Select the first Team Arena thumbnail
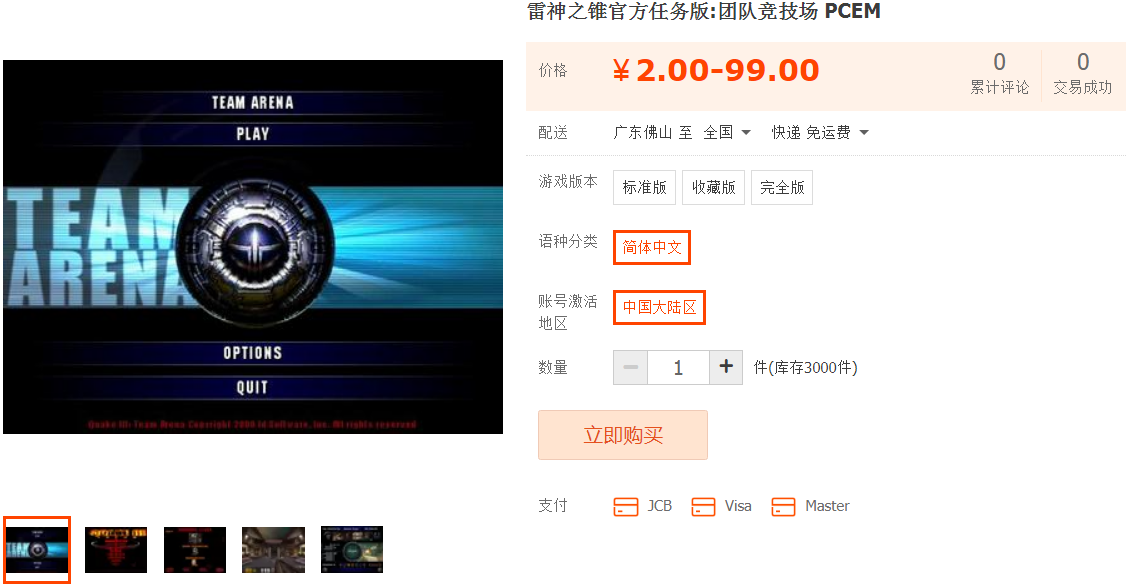The width and height of the screenshot is (1128, 587). 37,550
